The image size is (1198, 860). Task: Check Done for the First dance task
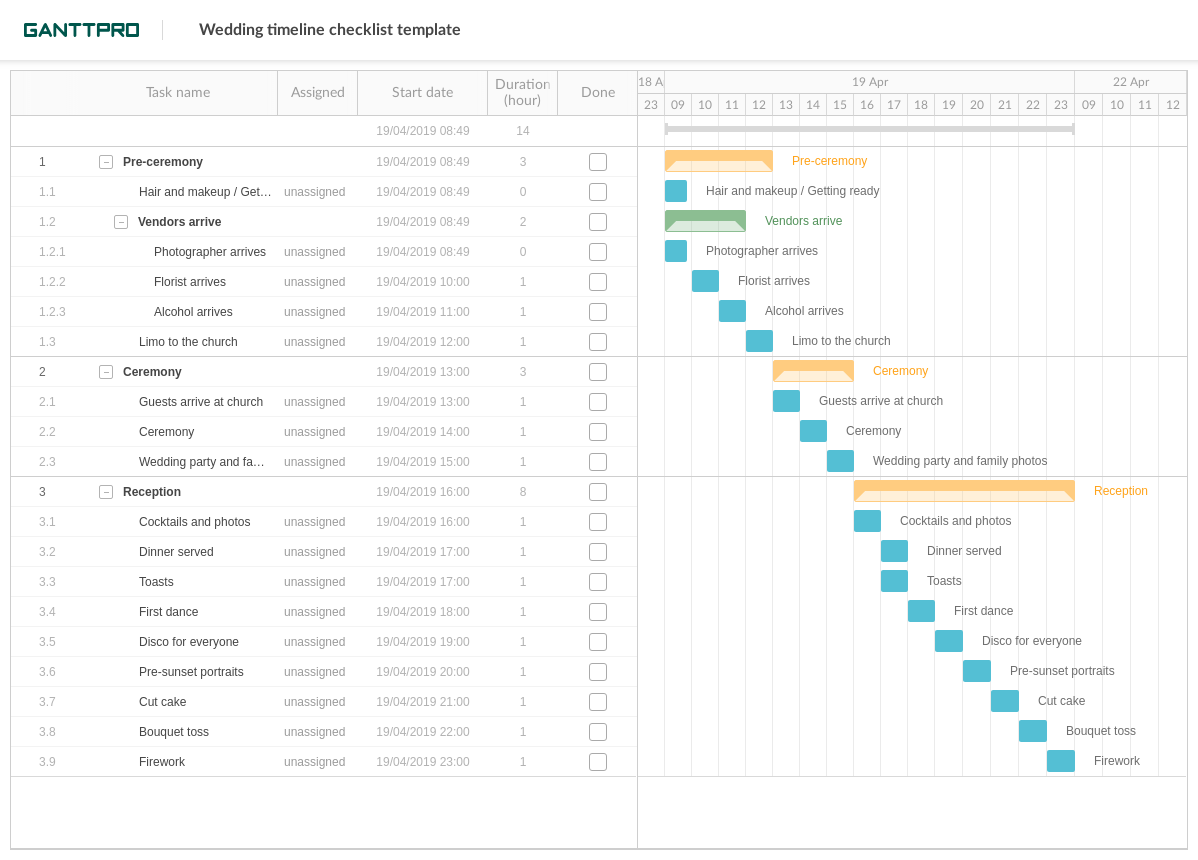(x=597, y=611)
